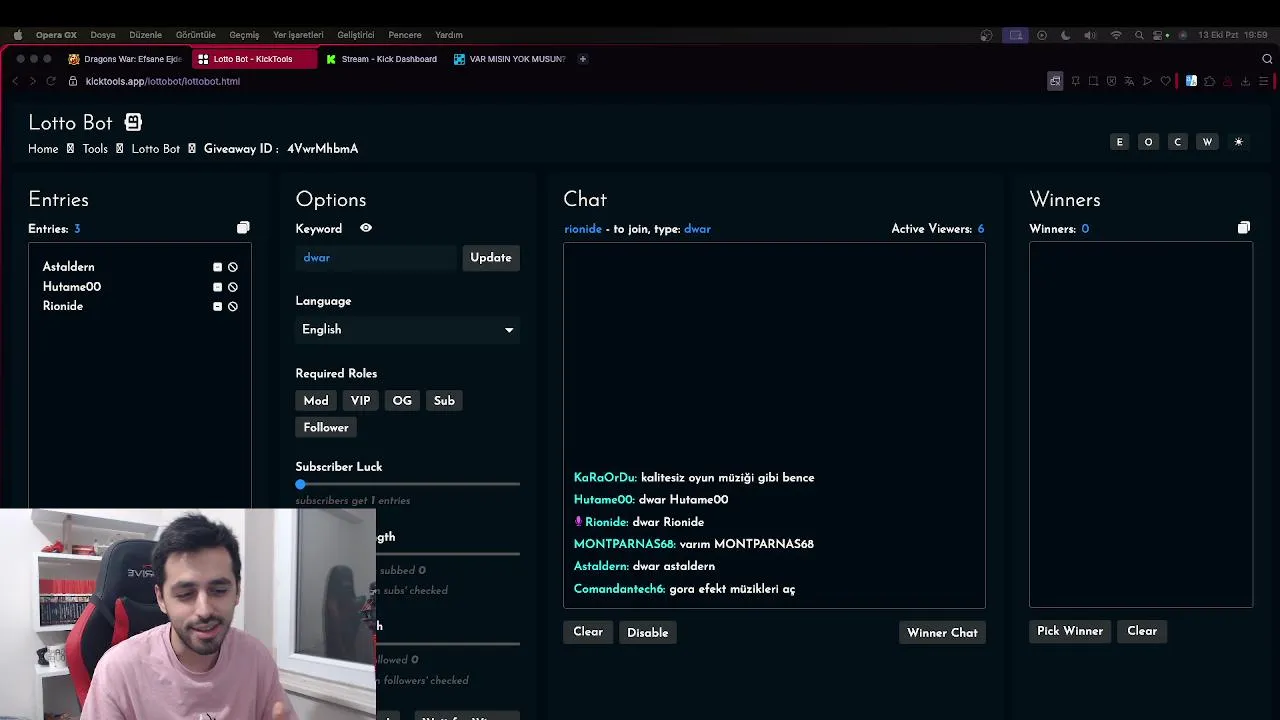Ban Rionide using the block icon
This screenshot has width=1280, height=720.
click(233, 306)
